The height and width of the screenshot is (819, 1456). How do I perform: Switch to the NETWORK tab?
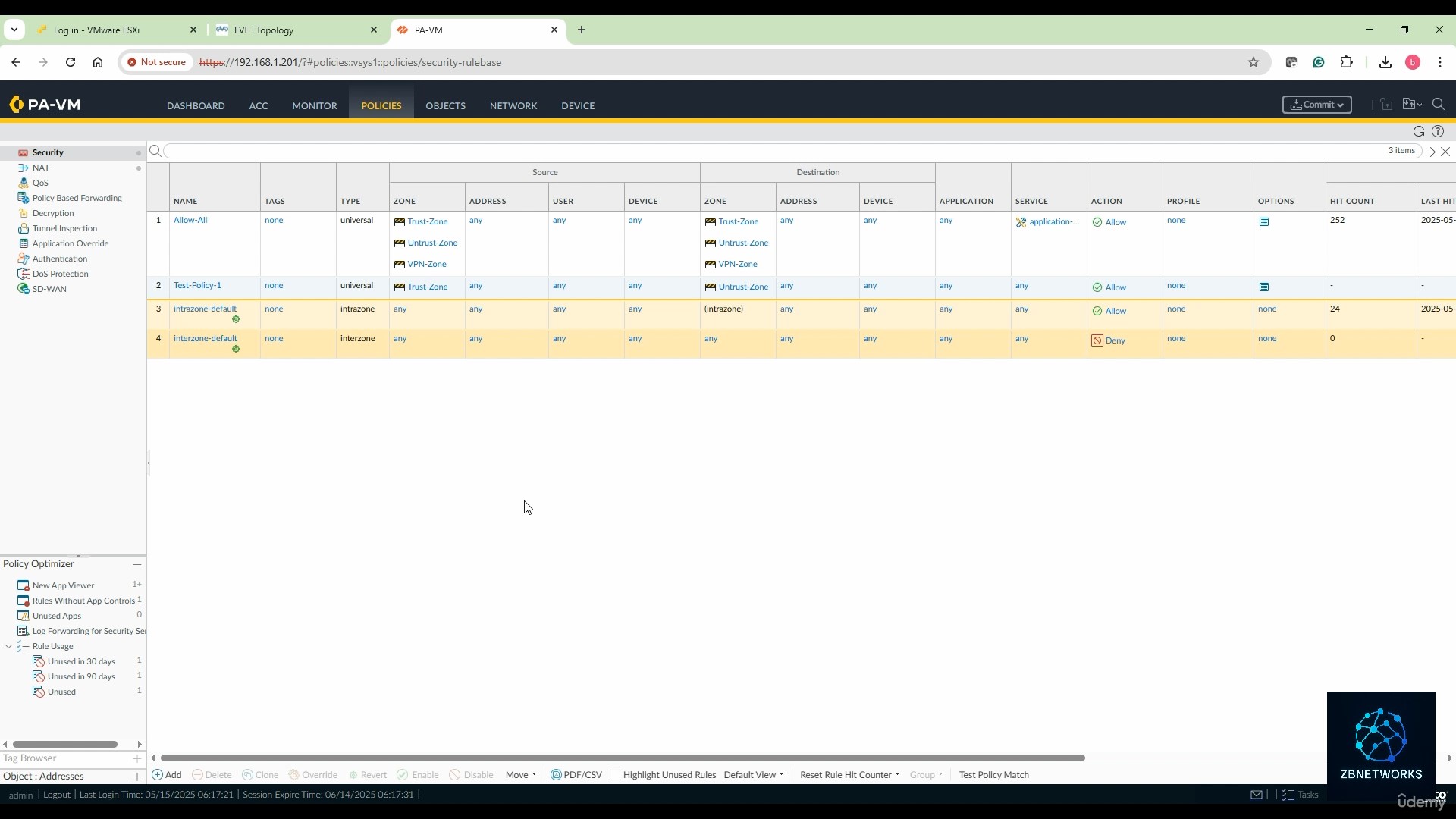(513, 105)
